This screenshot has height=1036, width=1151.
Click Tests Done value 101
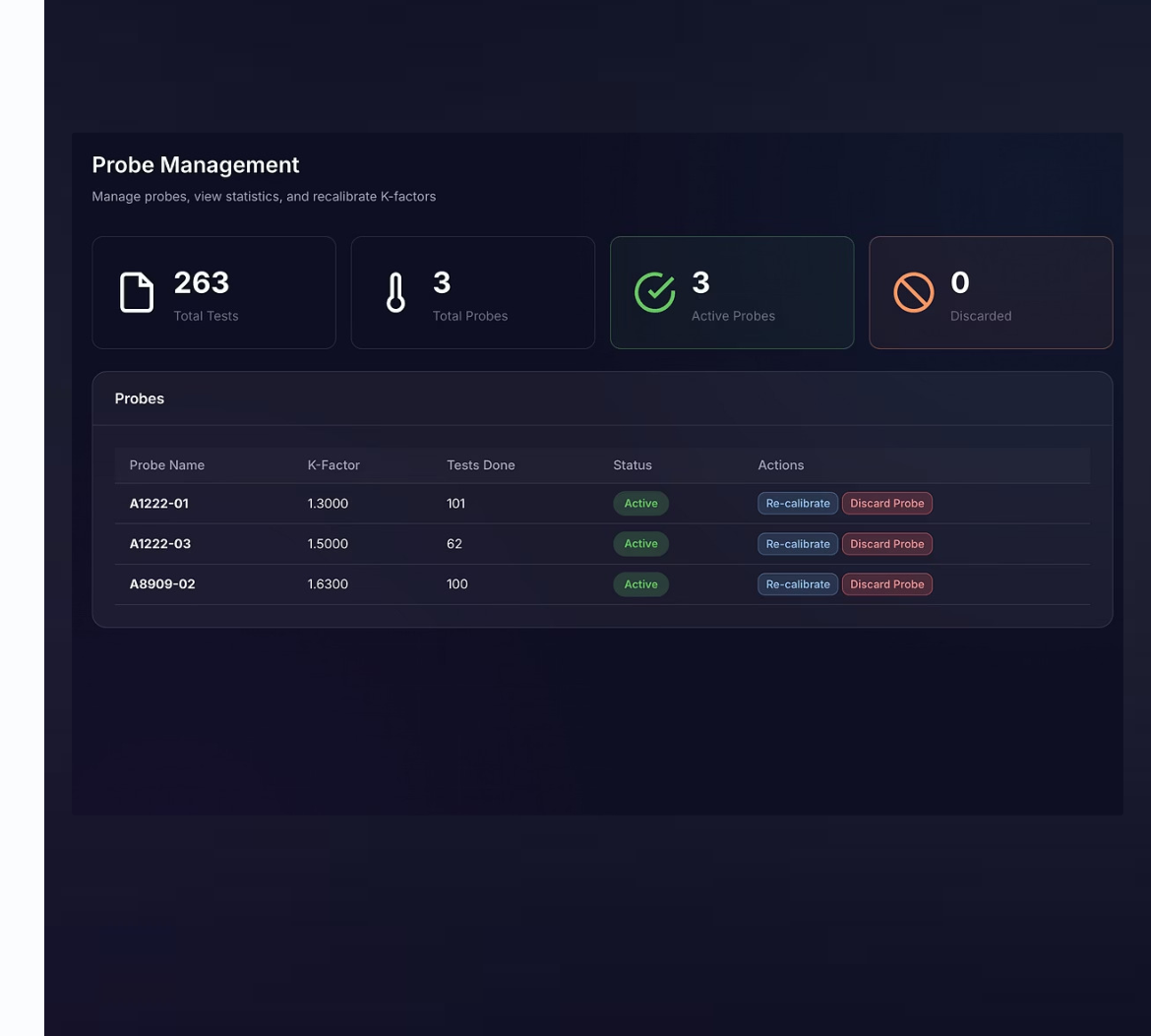(x=455, y=503)
